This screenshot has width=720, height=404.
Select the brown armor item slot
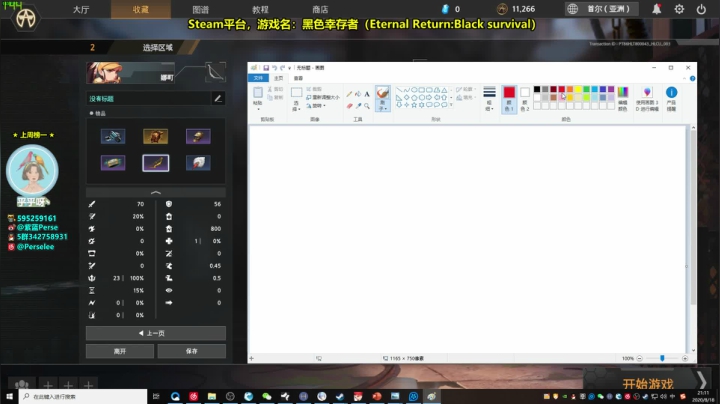(x=156, y=136)
